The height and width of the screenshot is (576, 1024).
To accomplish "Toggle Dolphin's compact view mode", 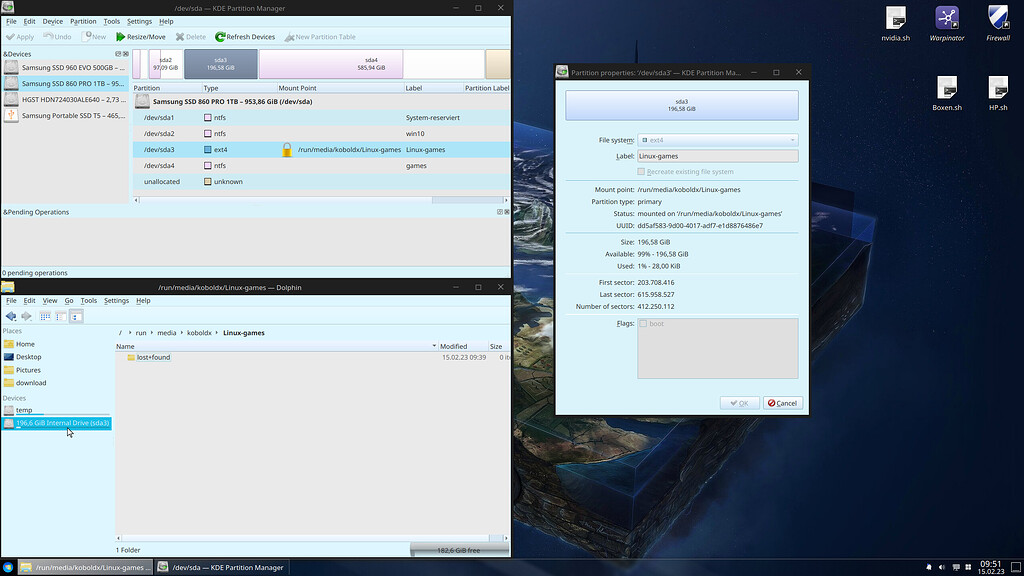I will click(x=61, y=316).
